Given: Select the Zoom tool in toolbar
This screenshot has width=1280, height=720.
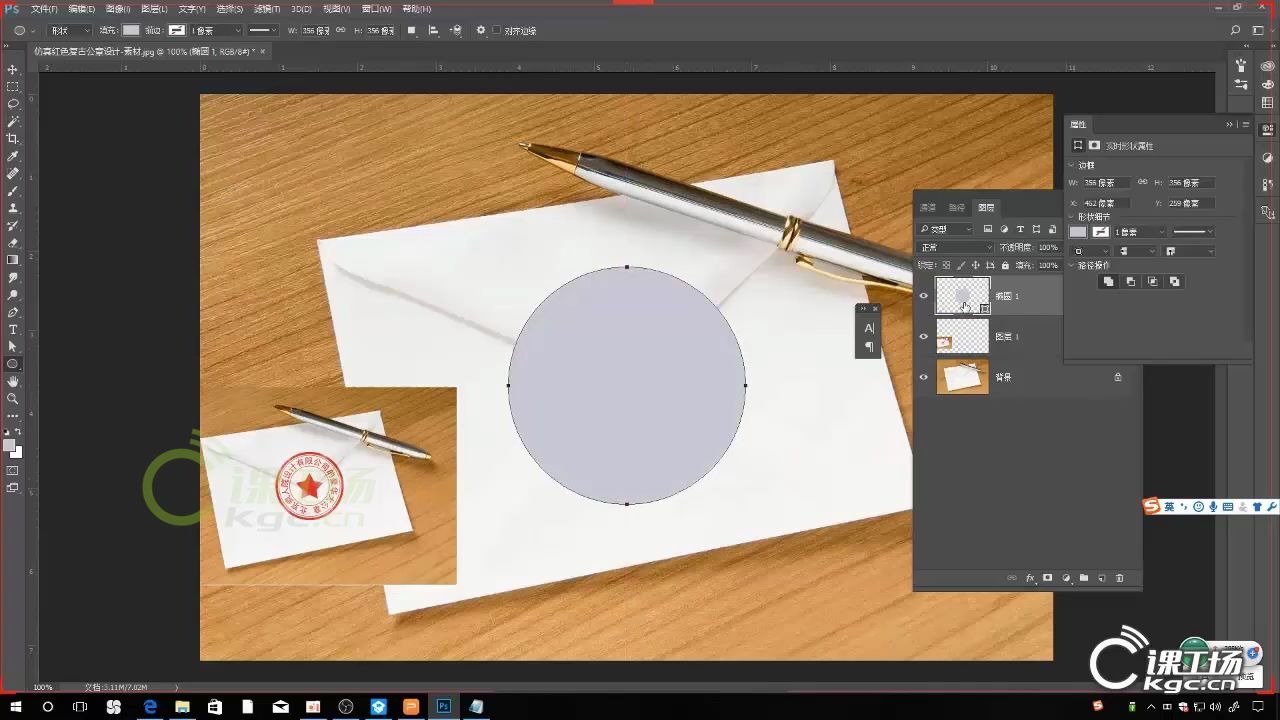Looking at the screenshot, I should point(13,398).
